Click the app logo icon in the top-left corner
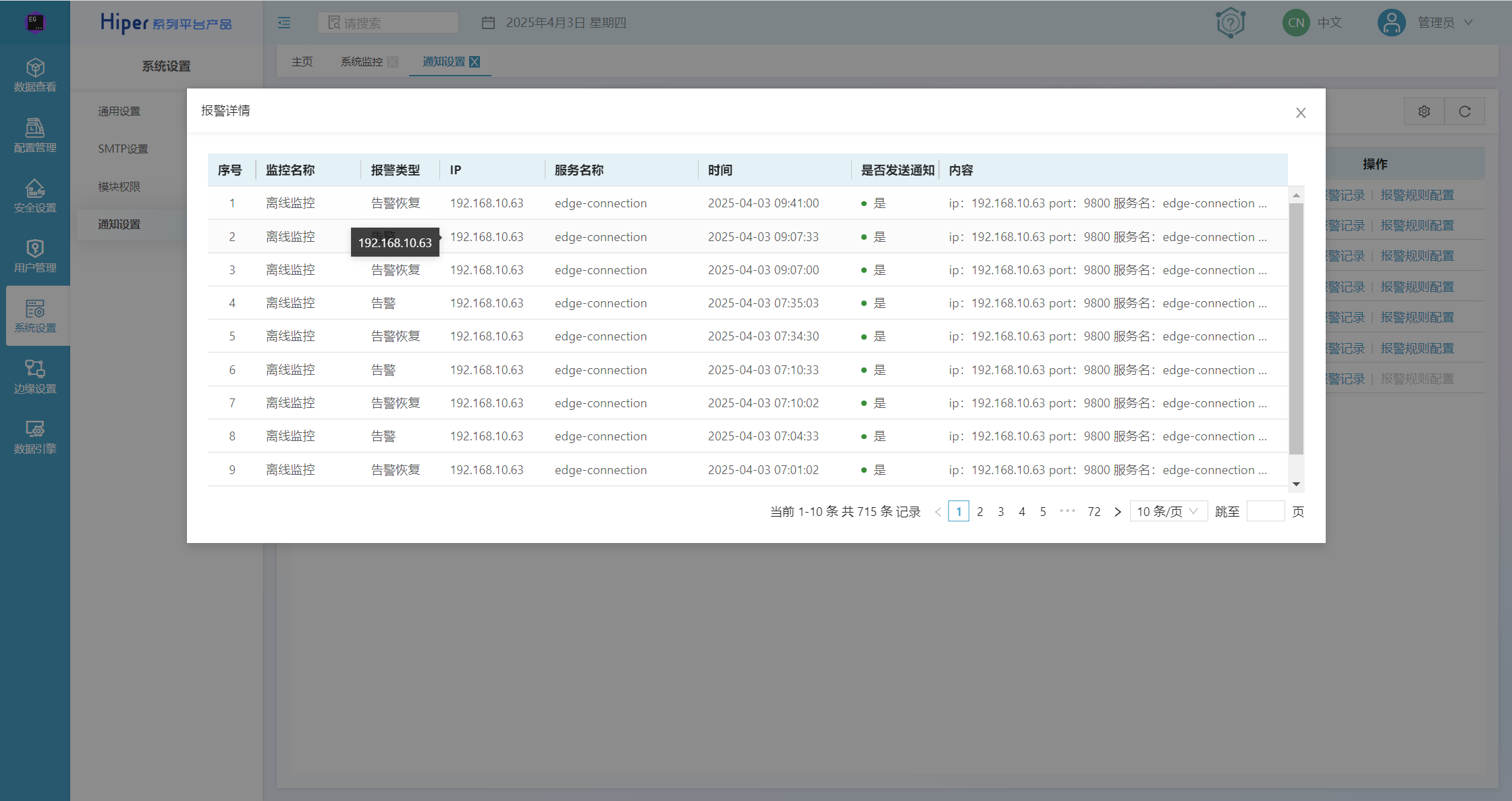 [34, 22]
